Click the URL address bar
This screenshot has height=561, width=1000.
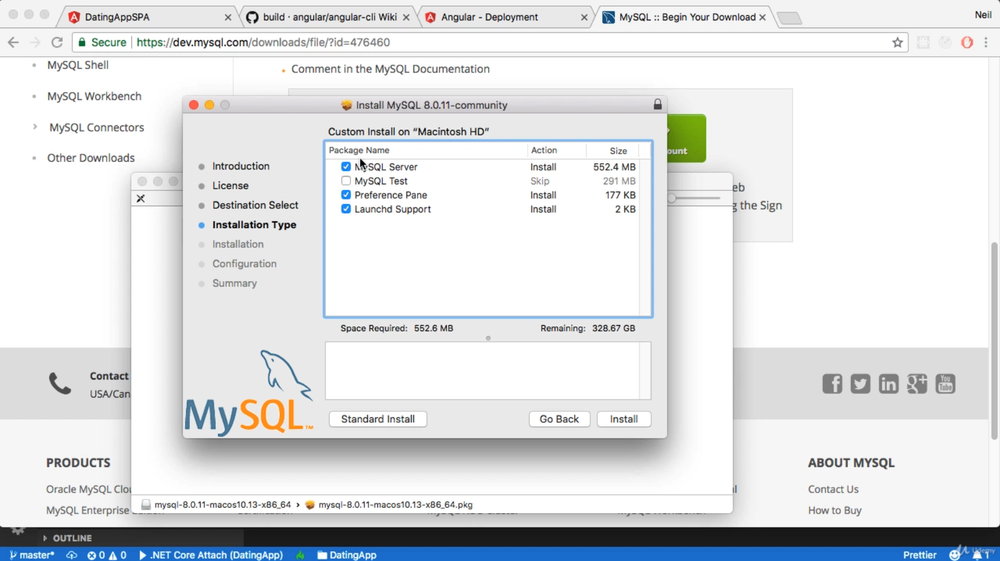coord(488,42)
